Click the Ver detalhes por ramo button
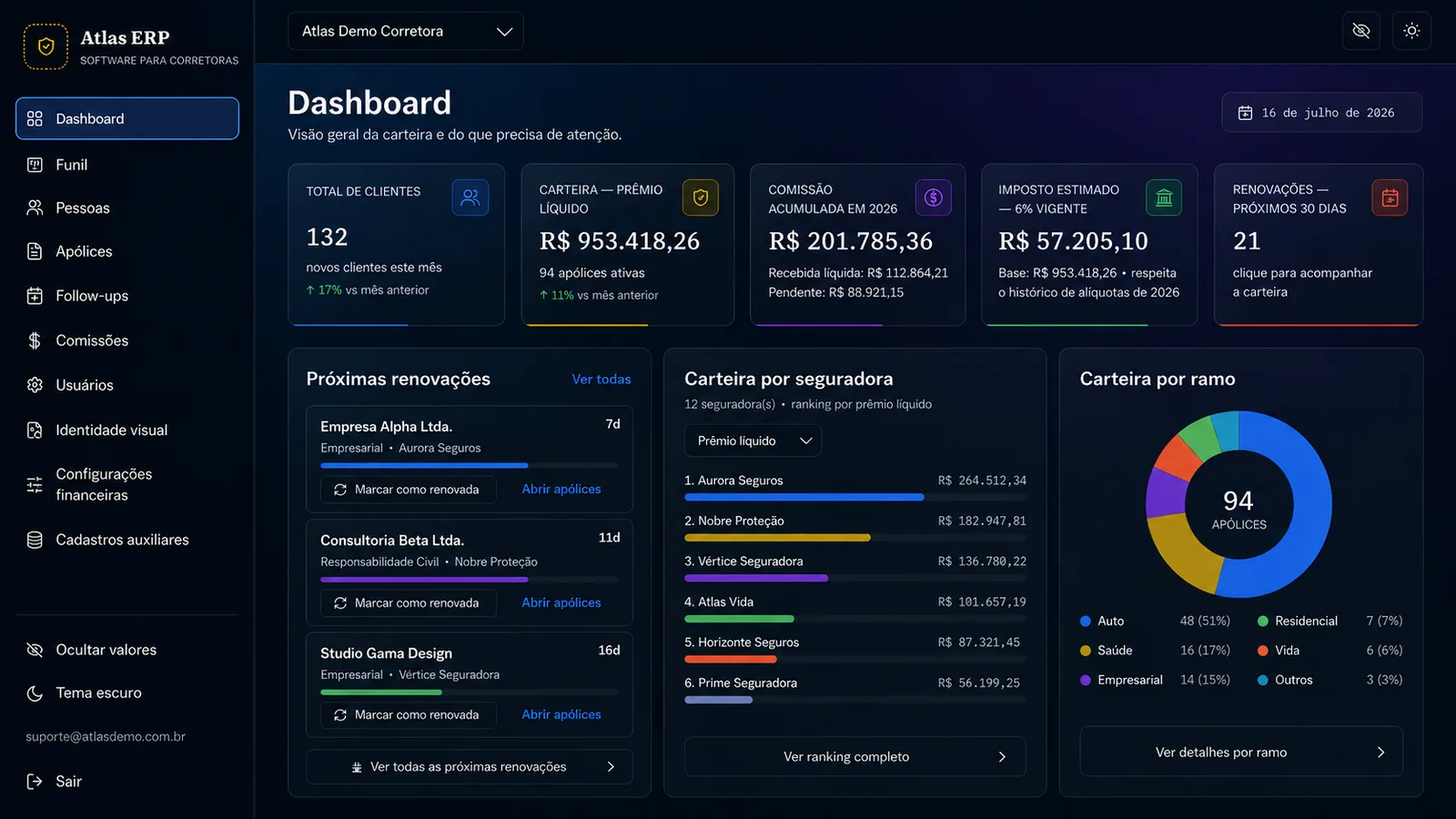The height and width of the screenshot is (819, 1456). (1241, 753)
